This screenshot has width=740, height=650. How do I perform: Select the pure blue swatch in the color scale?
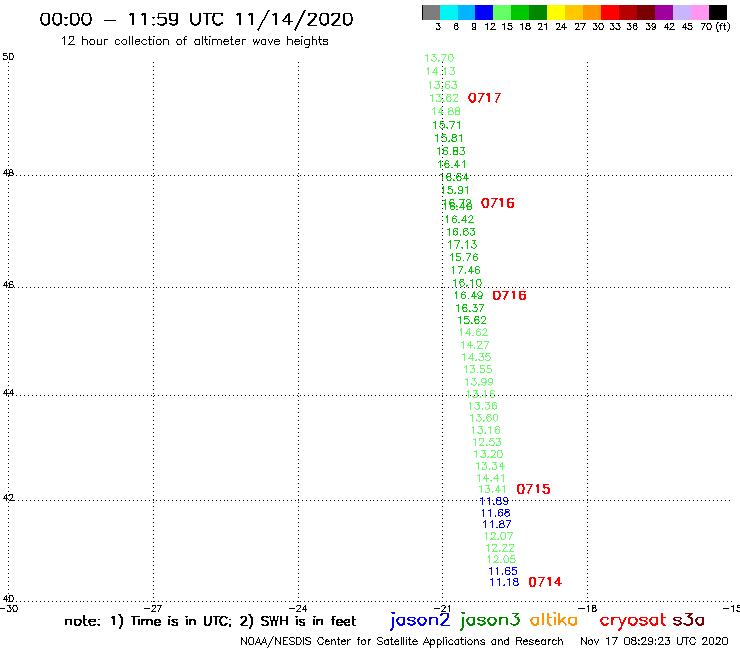484,12
